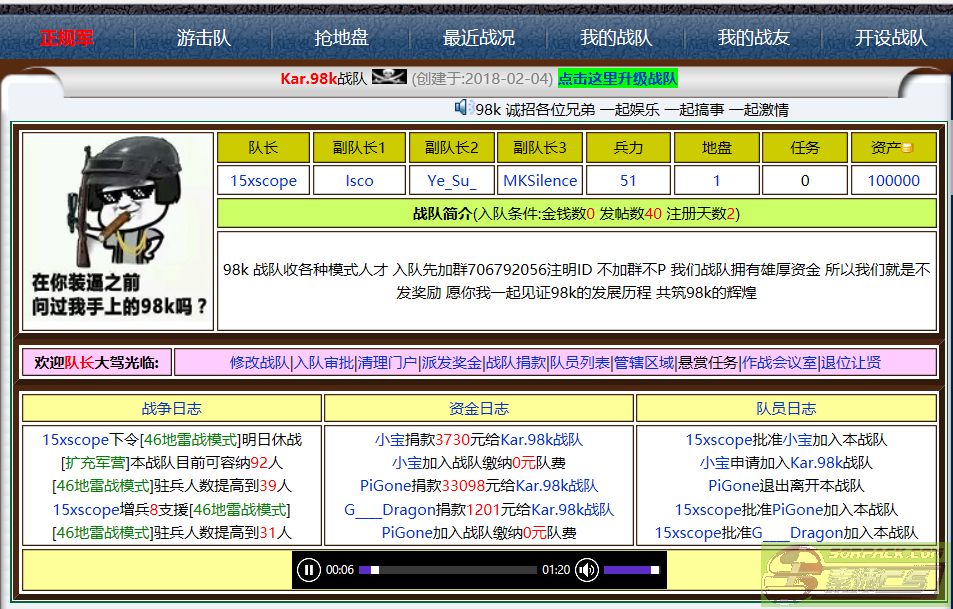Open the 正规军 tab
This screenshot has width=953, height=609.
67,38
